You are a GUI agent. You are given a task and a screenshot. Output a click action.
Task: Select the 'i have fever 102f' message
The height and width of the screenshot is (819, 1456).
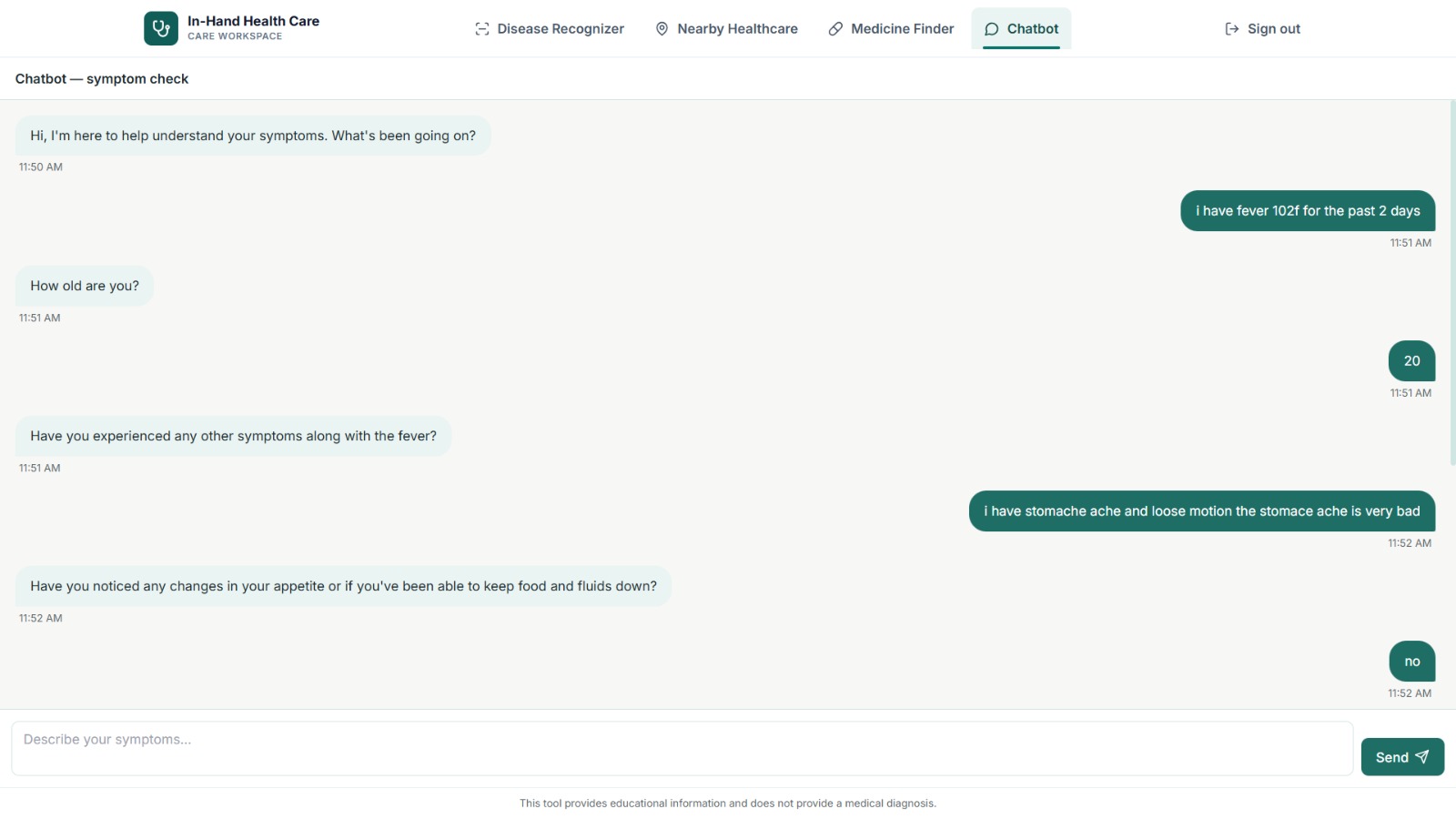coord(1308,211)
